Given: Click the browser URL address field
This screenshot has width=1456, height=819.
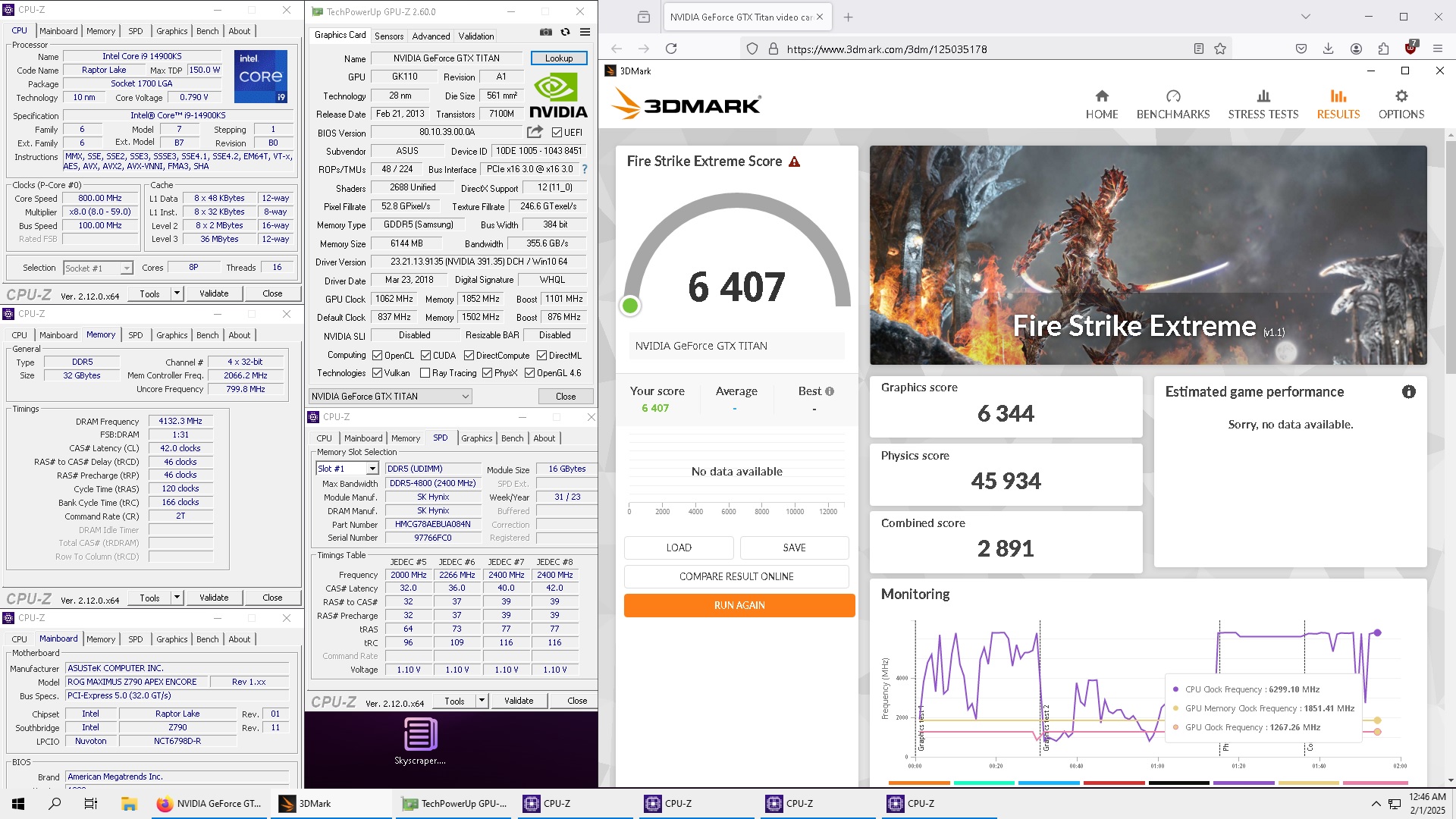Looking at the screenshot, I should (x=986, y=49).
